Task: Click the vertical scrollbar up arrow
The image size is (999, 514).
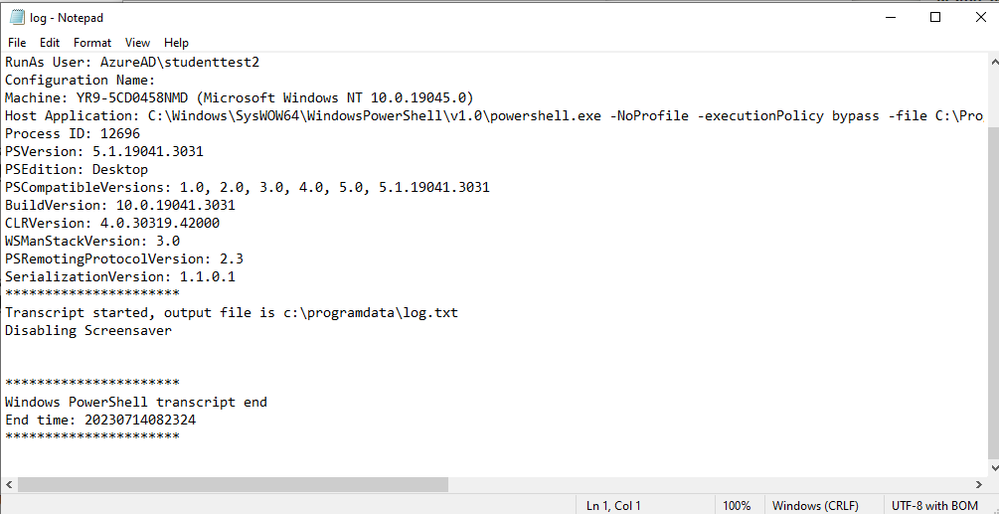Action: [993, 61]
